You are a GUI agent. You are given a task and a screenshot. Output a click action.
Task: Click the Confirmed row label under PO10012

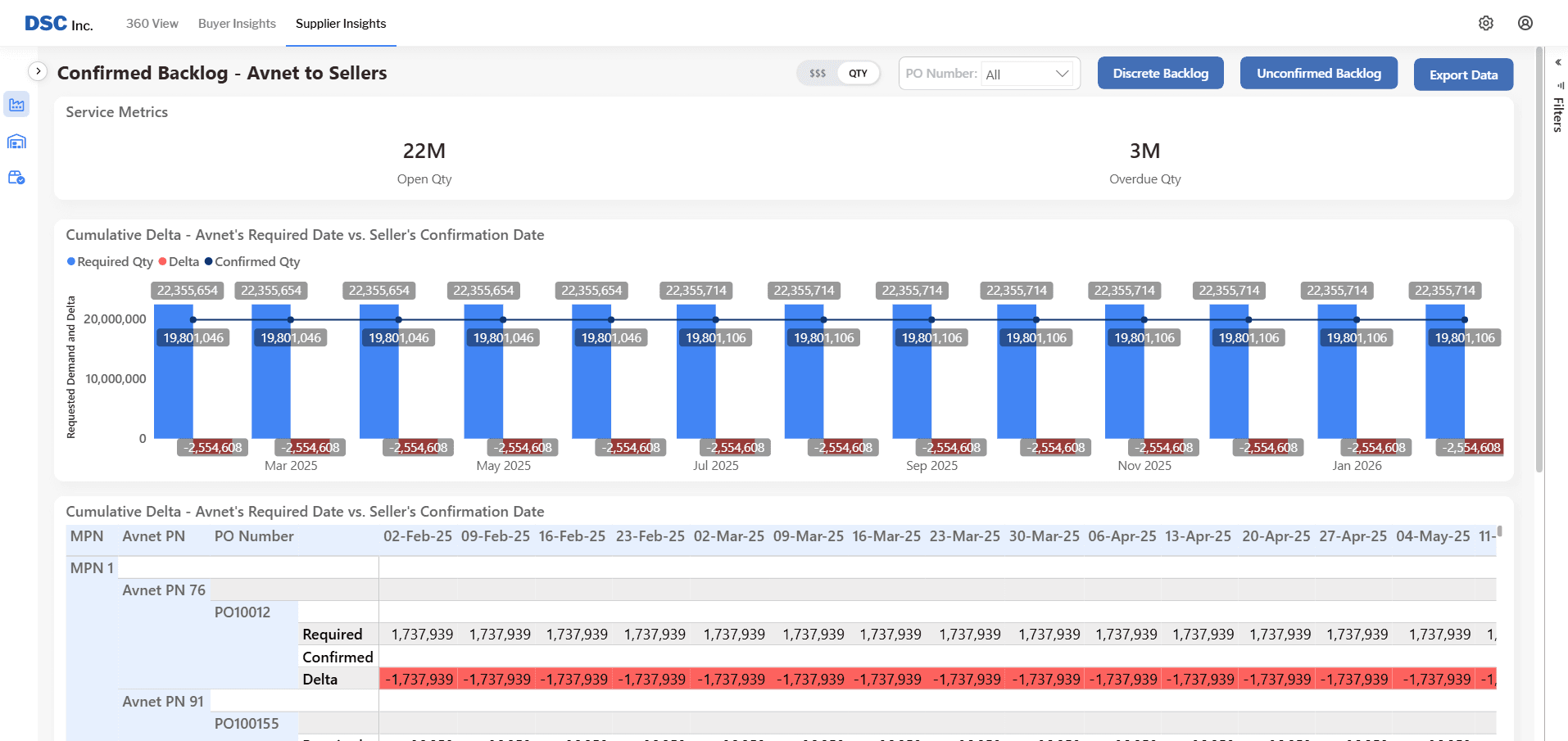tap(338, 657)
